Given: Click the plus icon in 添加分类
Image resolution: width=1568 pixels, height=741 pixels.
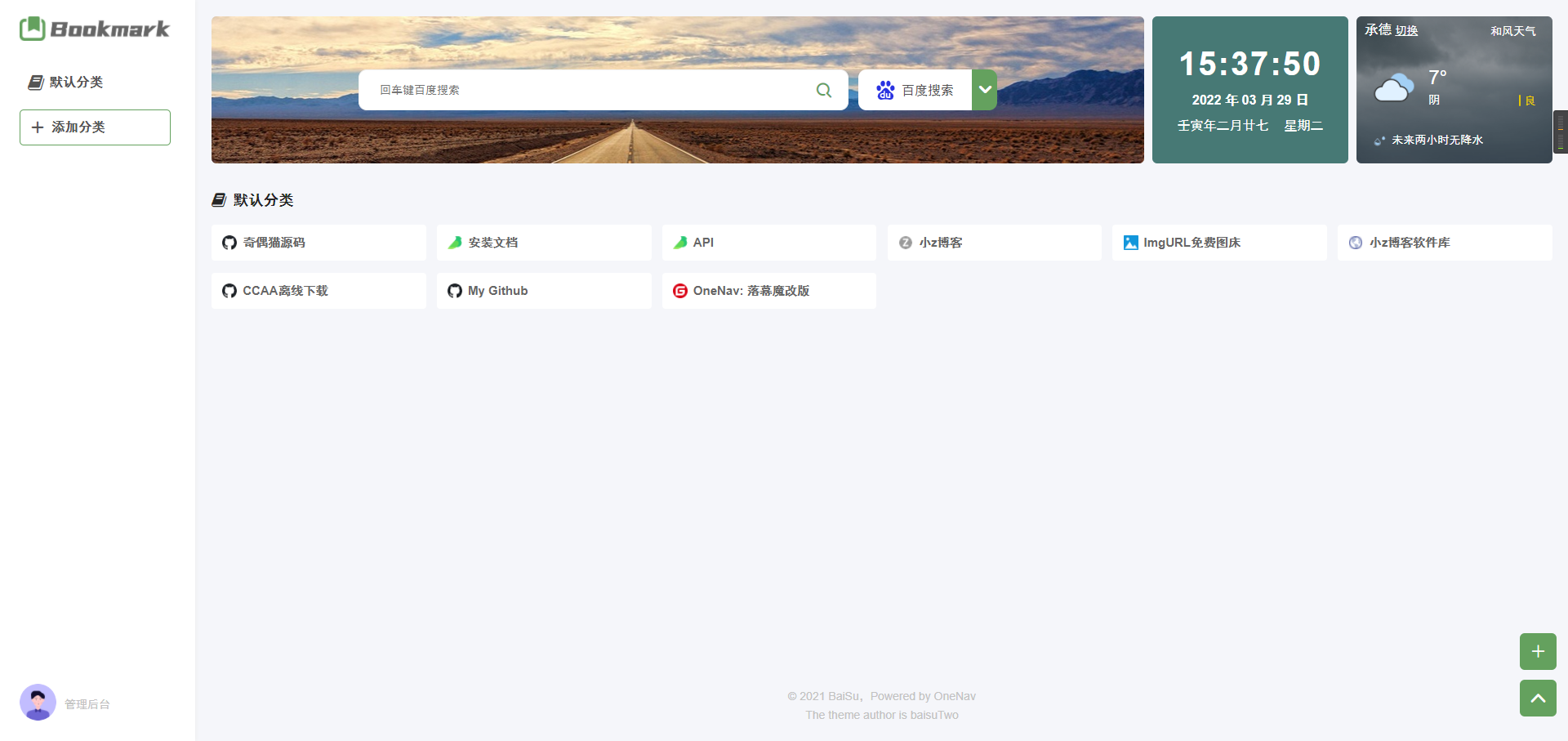Looking at the screenshot, I should [x=38, y=127].
